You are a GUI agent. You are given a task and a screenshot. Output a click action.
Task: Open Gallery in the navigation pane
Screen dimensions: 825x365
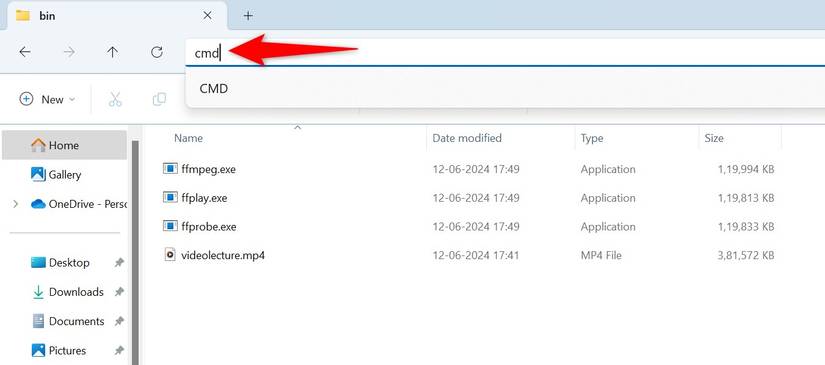(64, 175)
